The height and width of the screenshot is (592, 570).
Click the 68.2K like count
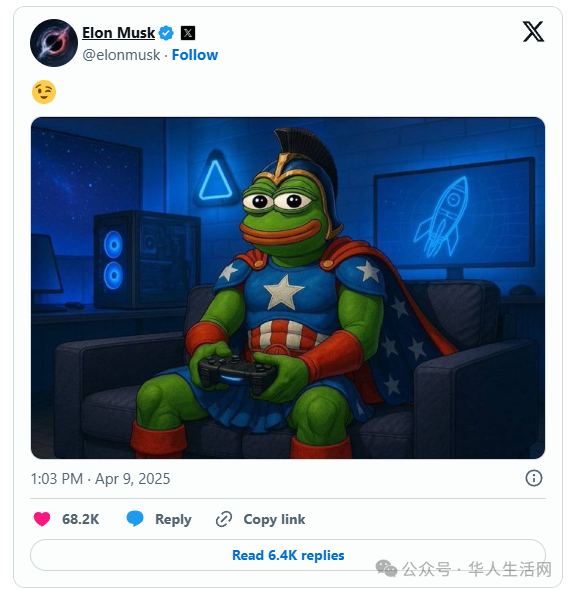80,520
